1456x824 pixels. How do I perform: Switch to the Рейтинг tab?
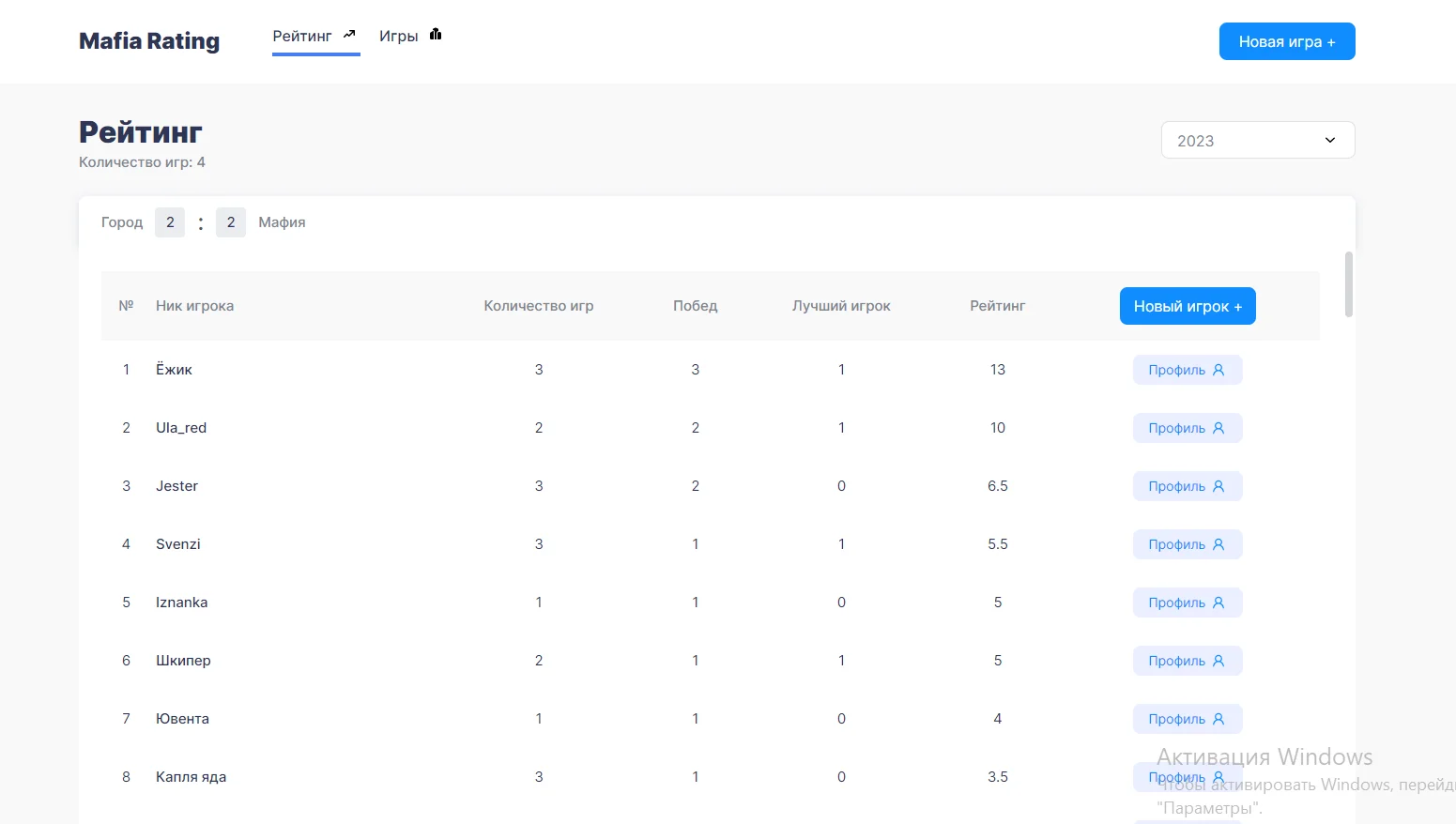302,37
